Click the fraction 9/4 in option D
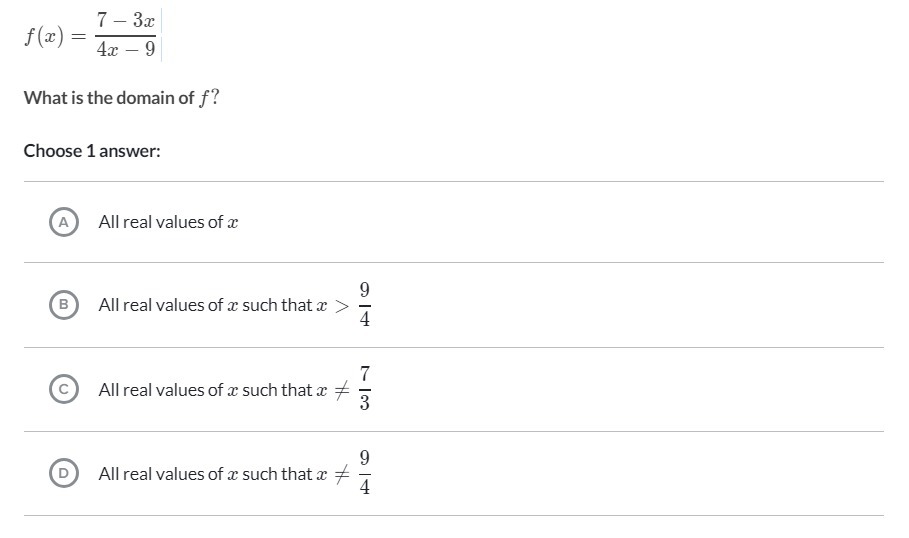This screenshot has height=538, width=909. (x=365, y=473)
